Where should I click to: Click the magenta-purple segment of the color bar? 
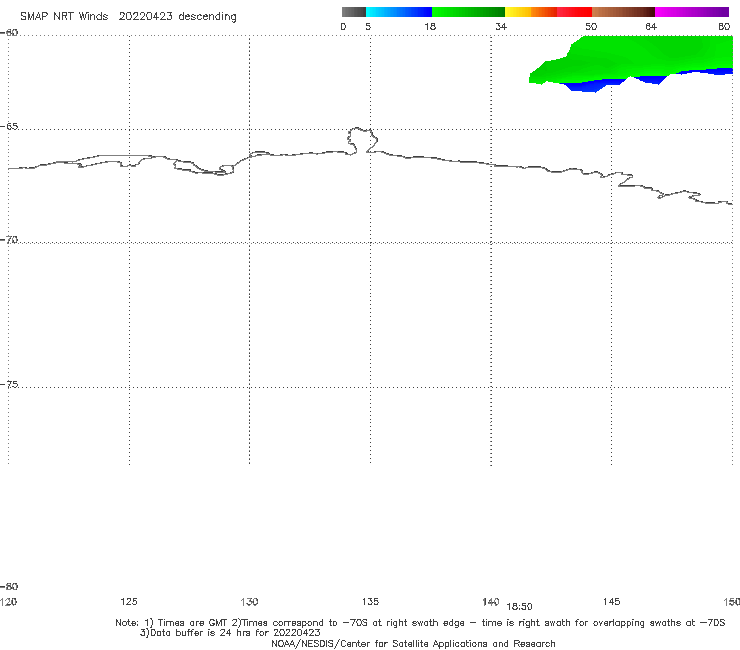[692, 12]
